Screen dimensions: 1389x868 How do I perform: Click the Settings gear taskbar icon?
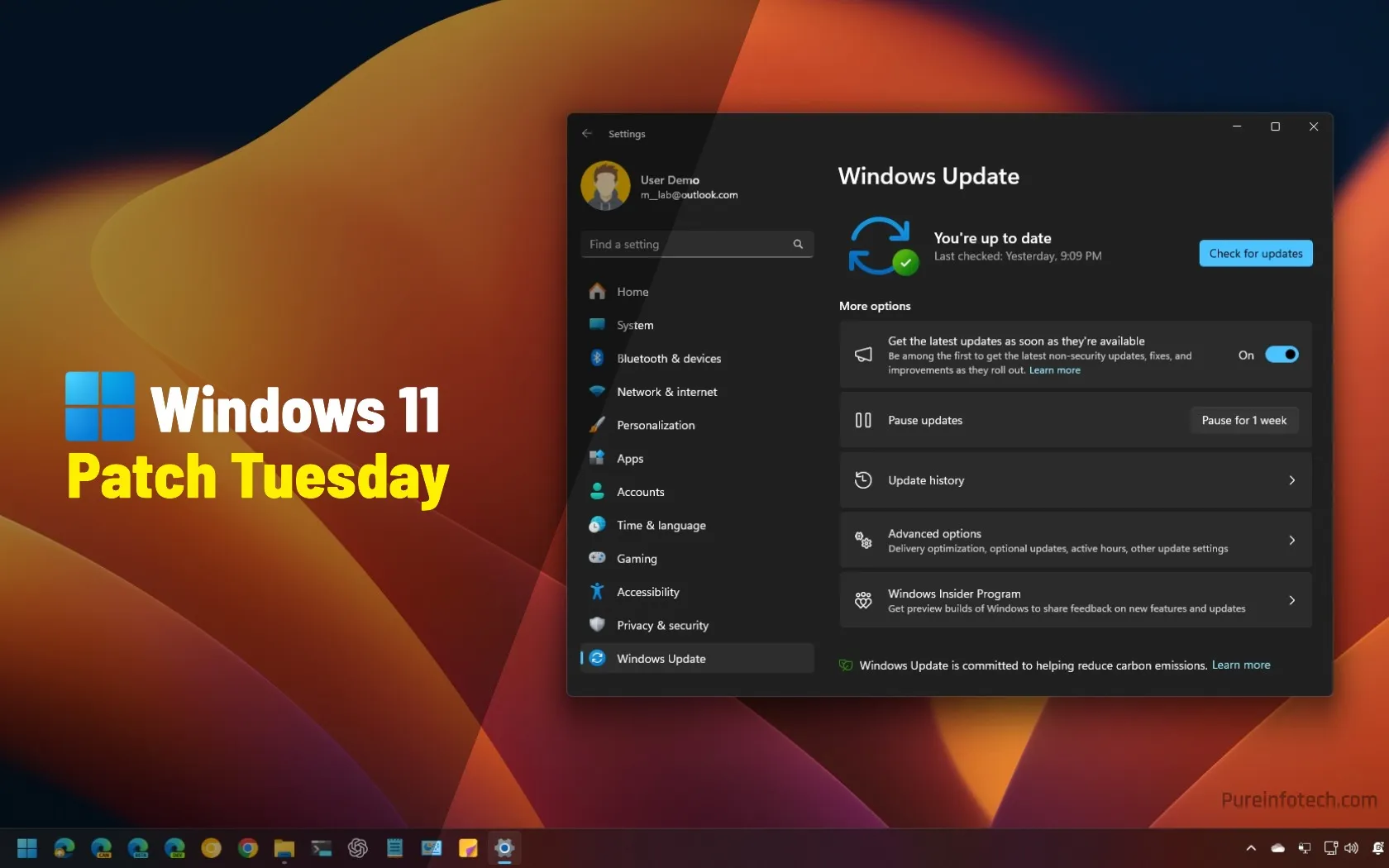[x=504, y=848]
